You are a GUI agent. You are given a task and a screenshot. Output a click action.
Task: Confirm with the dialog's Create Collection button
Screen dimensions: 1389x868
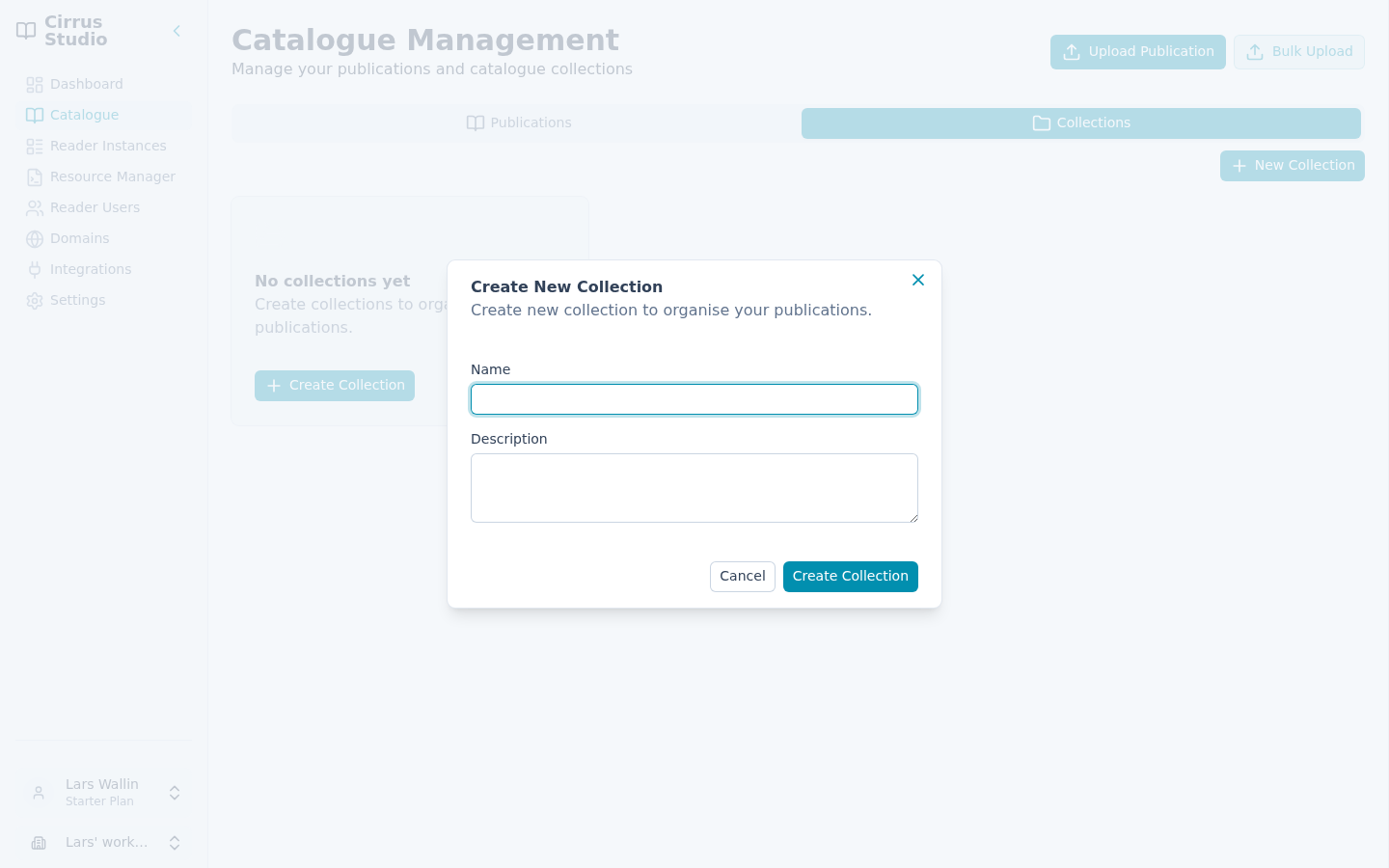(x=851, y=577)
